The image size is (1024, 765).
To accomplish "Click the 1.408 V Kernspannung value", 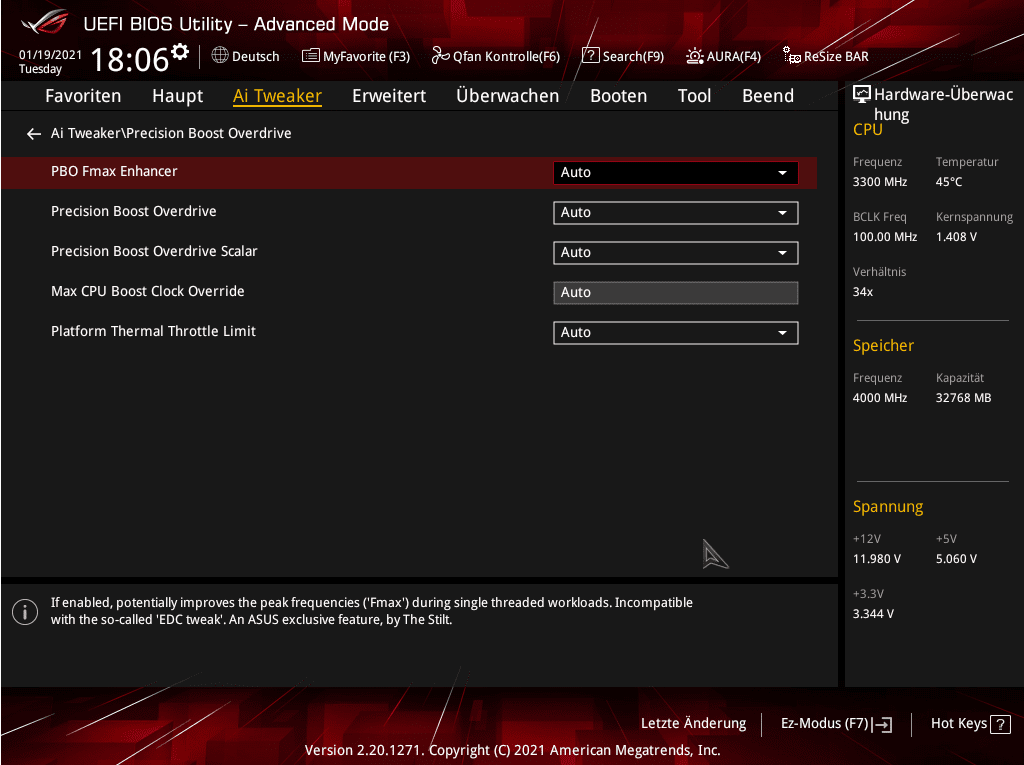I will pos(956,236).
